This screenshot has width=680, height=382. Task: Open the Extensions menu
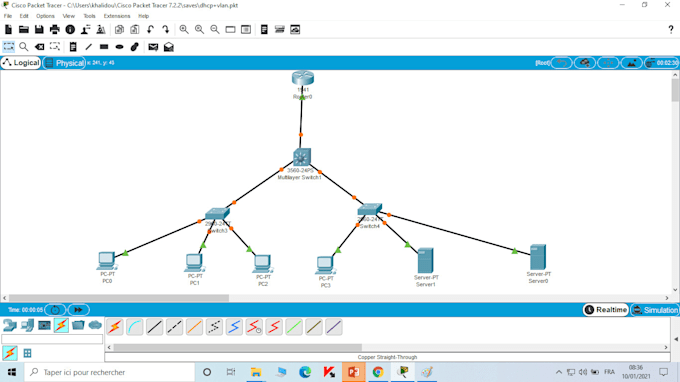117,16
